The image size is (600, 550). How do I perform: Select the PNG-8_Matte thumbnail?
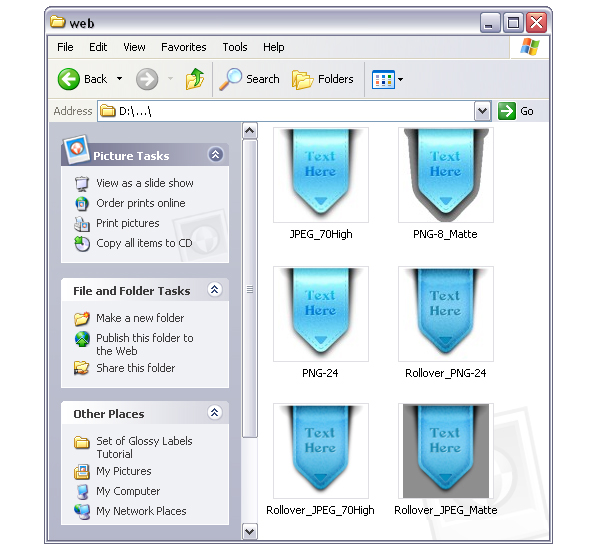446,175
